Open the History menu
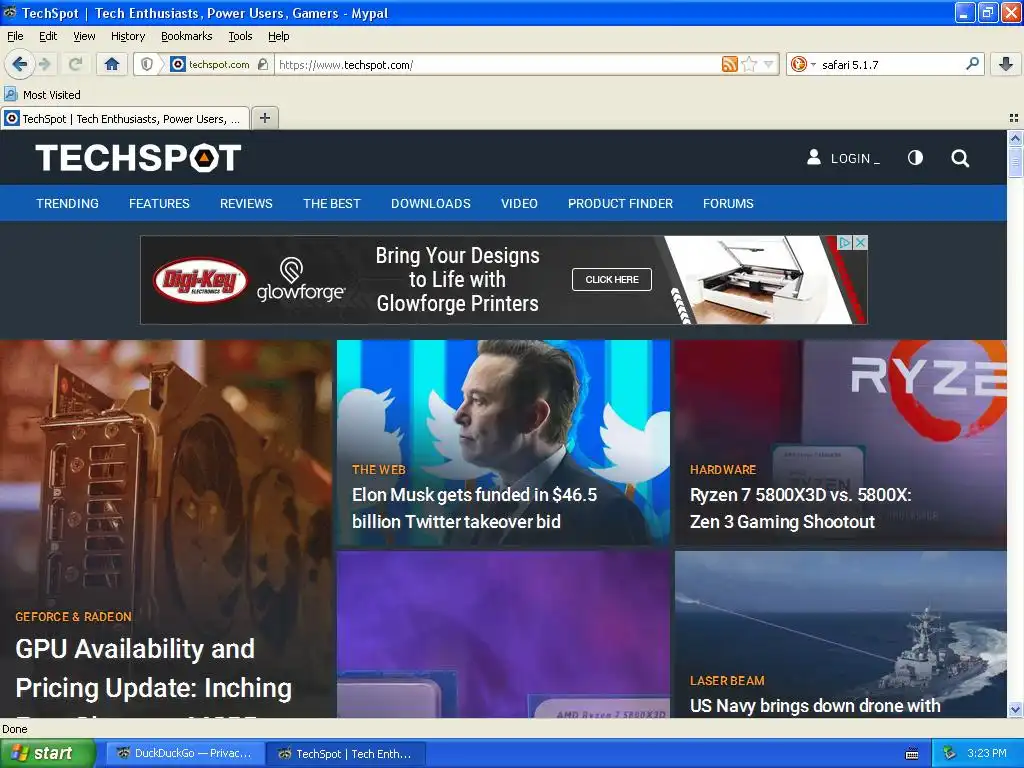 coord(128,36)
